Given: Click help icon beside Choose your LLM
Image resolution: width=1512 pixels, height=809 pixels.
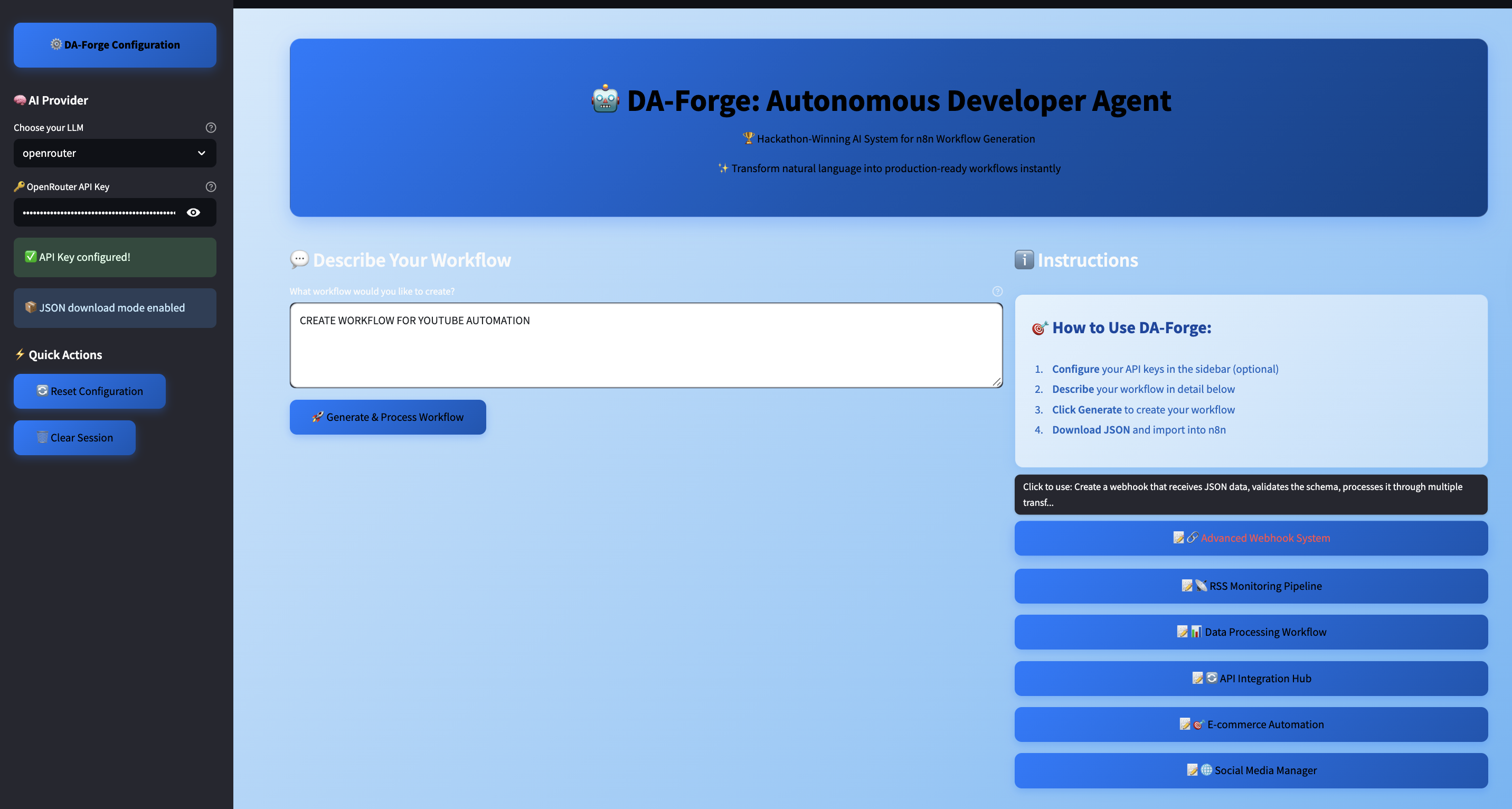Looking at the screenshot, I should pos(211,127).
